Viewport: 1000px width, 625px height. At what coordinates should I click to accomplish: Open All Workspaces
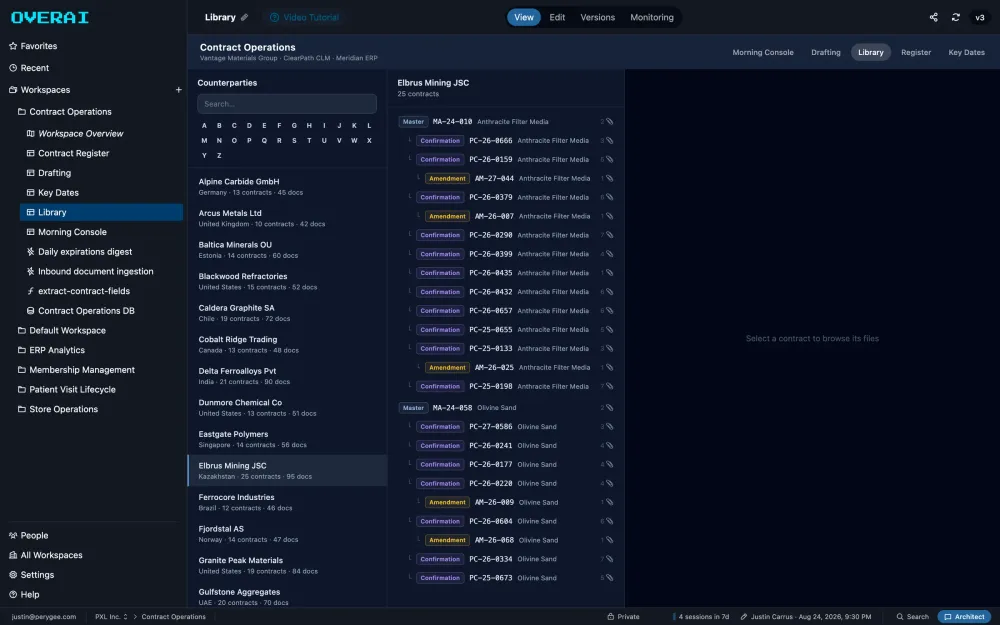45,555
